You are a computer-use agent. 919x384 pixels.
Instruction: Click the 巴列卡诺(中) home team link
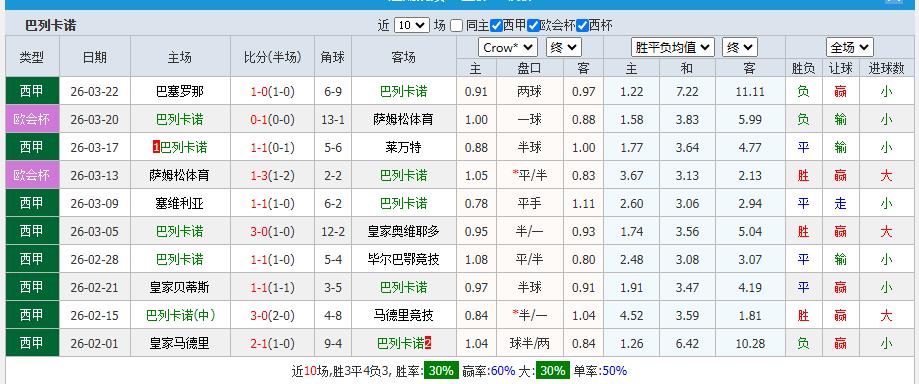[180, 315]
